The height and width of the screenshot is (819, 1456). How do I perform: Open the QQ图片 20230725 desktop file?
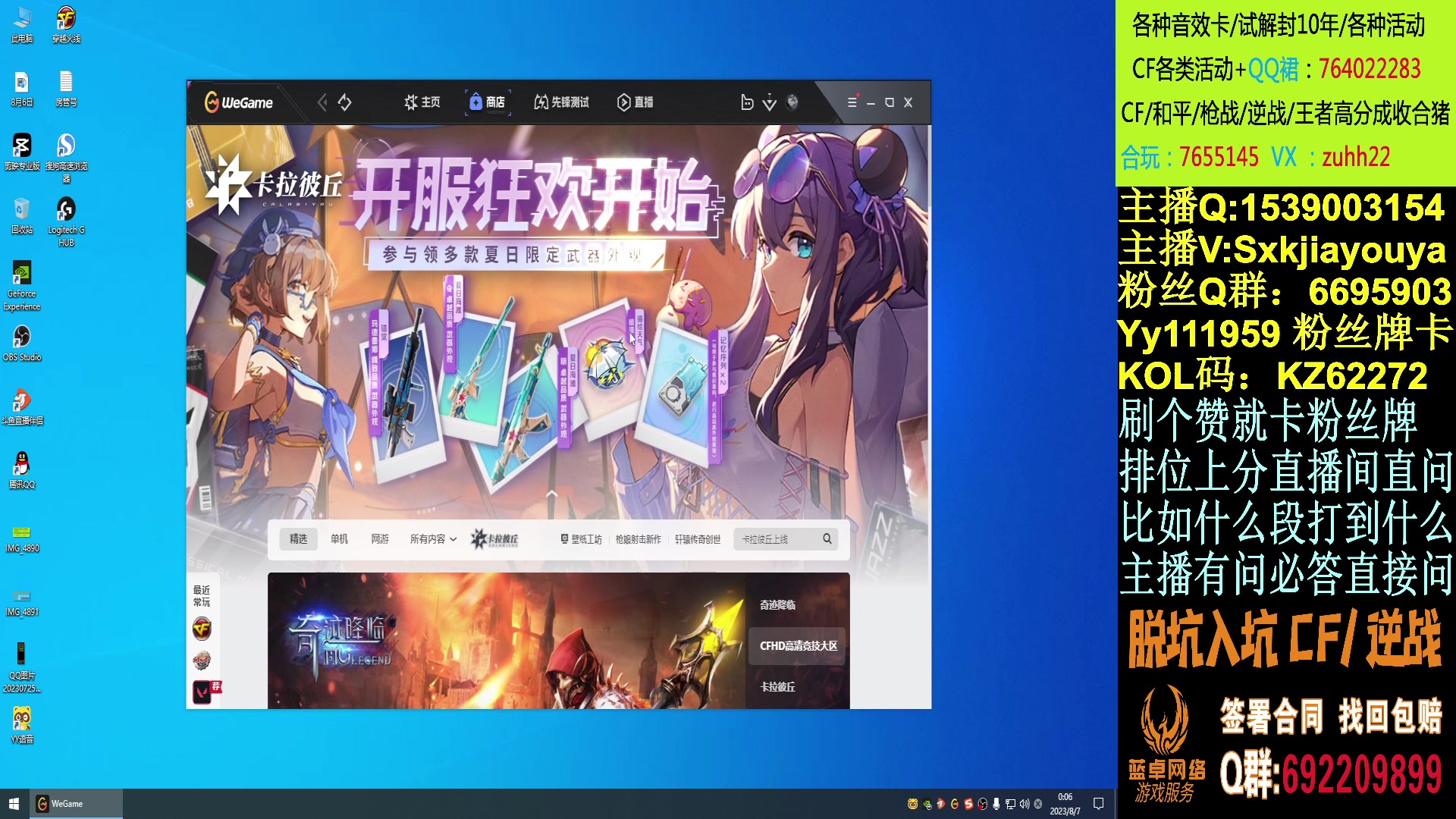22,667
